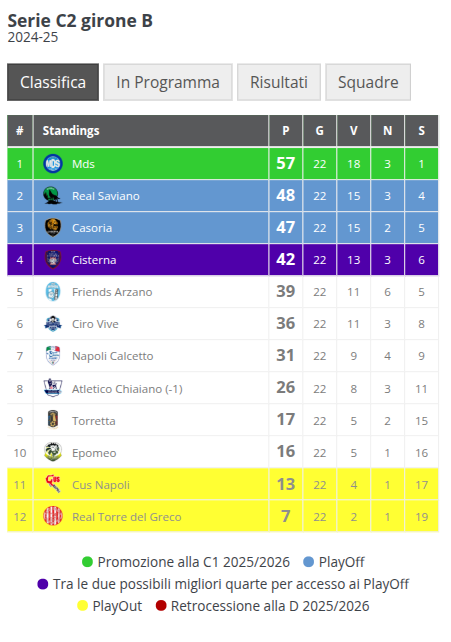
Task: Select the Squadre tab
Action: [368, 82]
